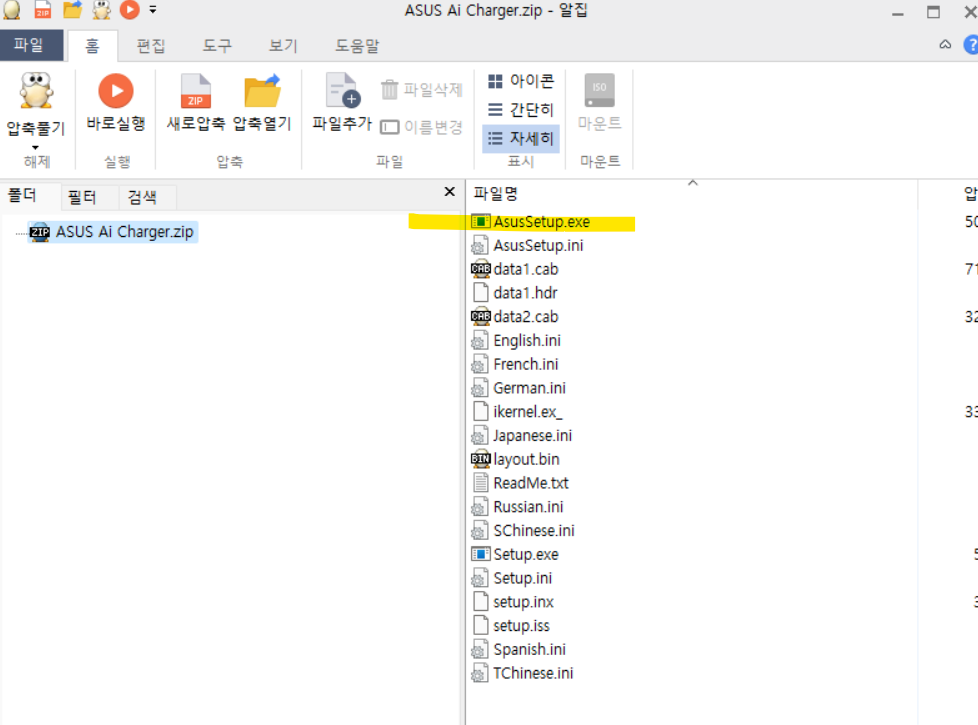Viewport: 978px width, 725px height.
Task: Select the 검색 panel tab
Action: tap(142, 198)
